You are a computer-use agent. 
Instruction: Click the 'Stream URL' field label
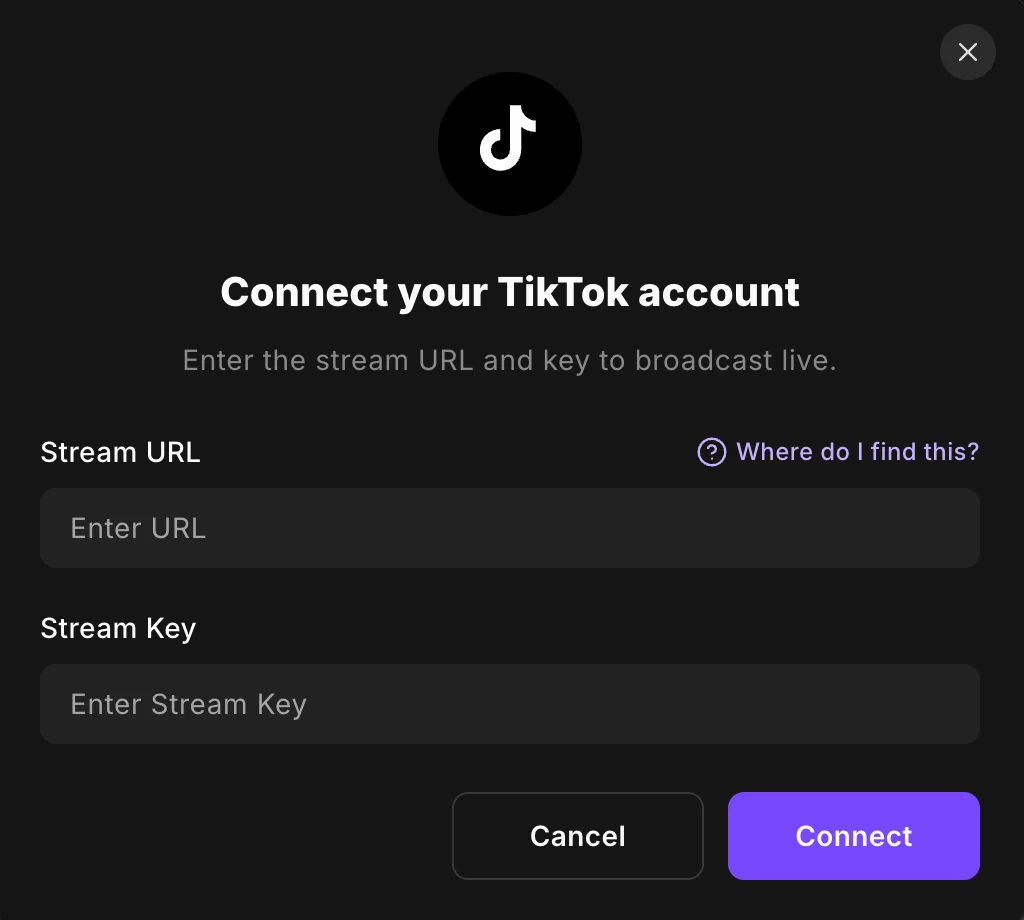(120, 452)
